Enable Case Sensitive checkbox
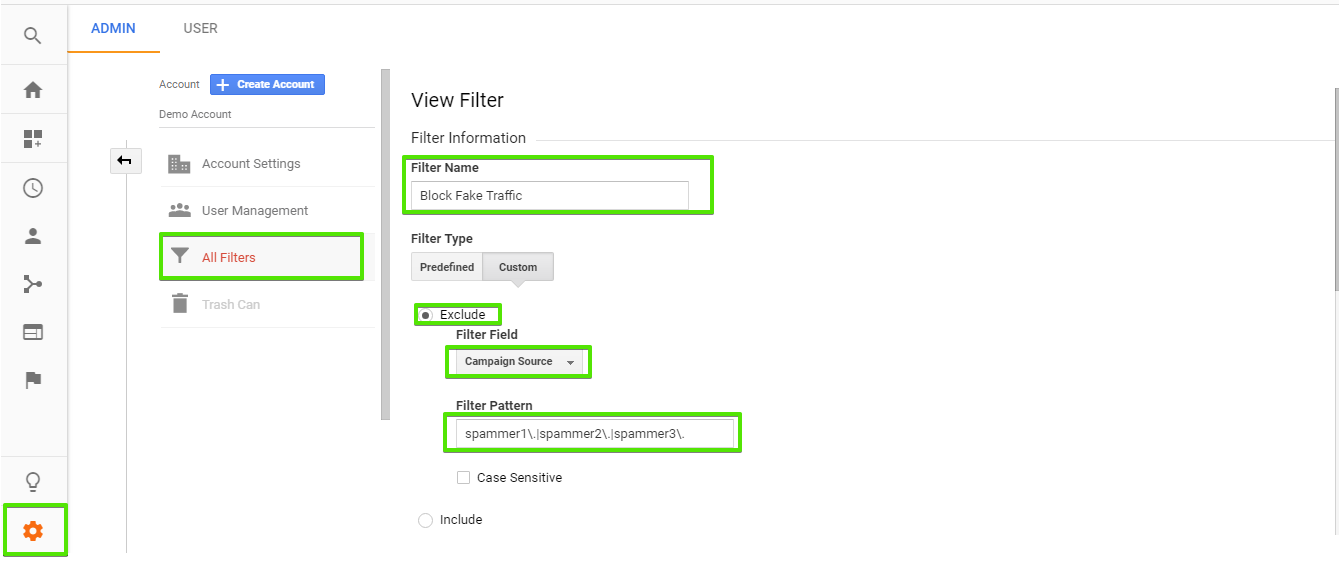The height and width of the screenshot is (561, 1339). pyautogui.click(x=463, y=478)
